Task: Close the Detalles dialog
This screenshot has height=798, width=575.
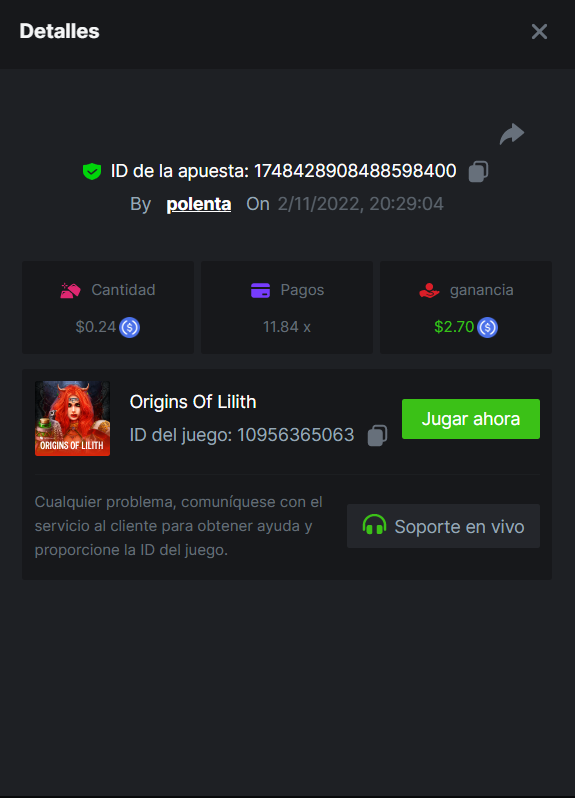Action: (x=539, y=32)
